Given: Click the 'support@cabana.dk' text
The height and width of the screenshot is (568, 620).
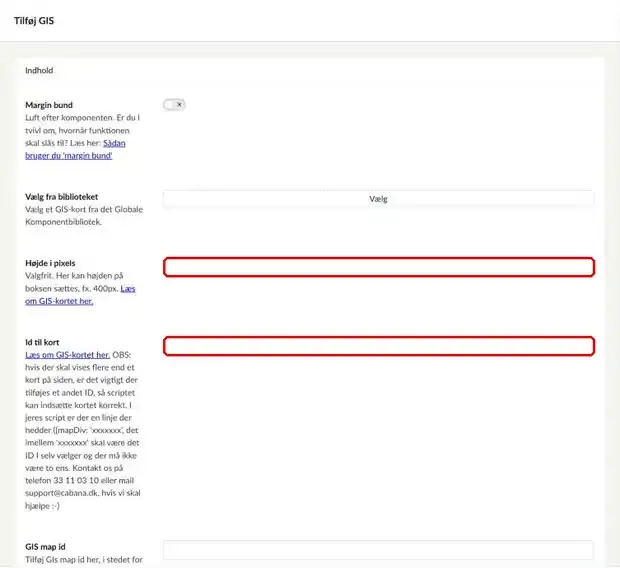Looking at the screenshot, I should (62, 493).
